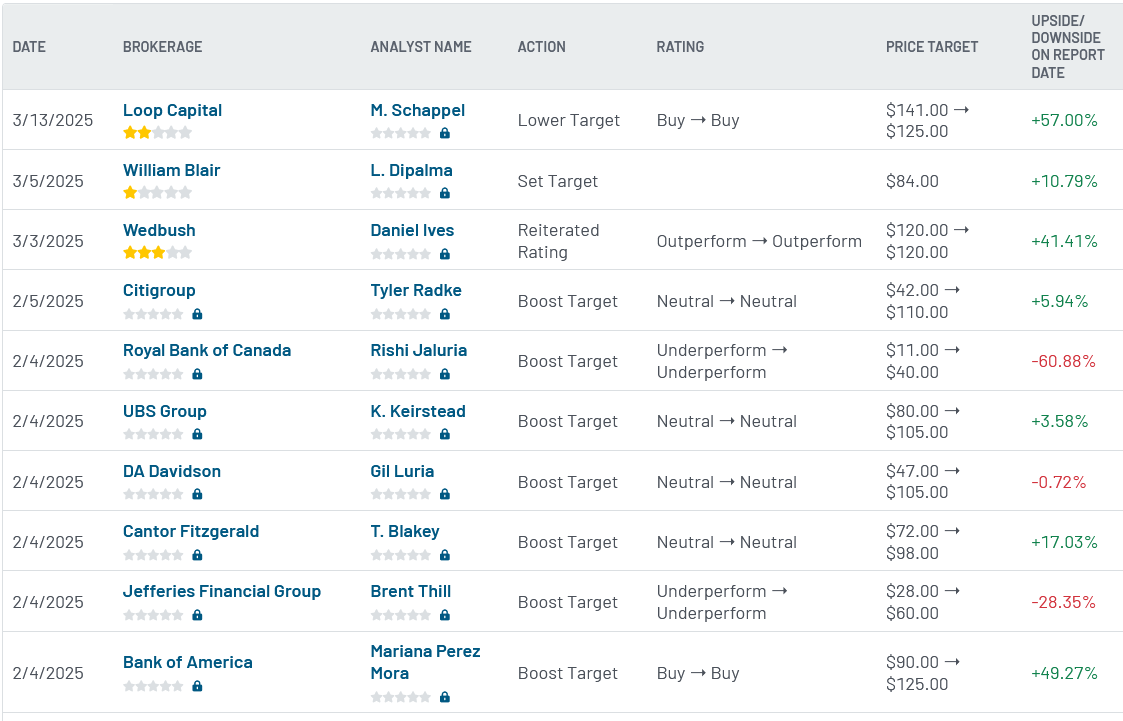This screenshot has height=721, width=1123.
Task: Sort by the Analyst Name column header
Action: (x=421, y=47)
